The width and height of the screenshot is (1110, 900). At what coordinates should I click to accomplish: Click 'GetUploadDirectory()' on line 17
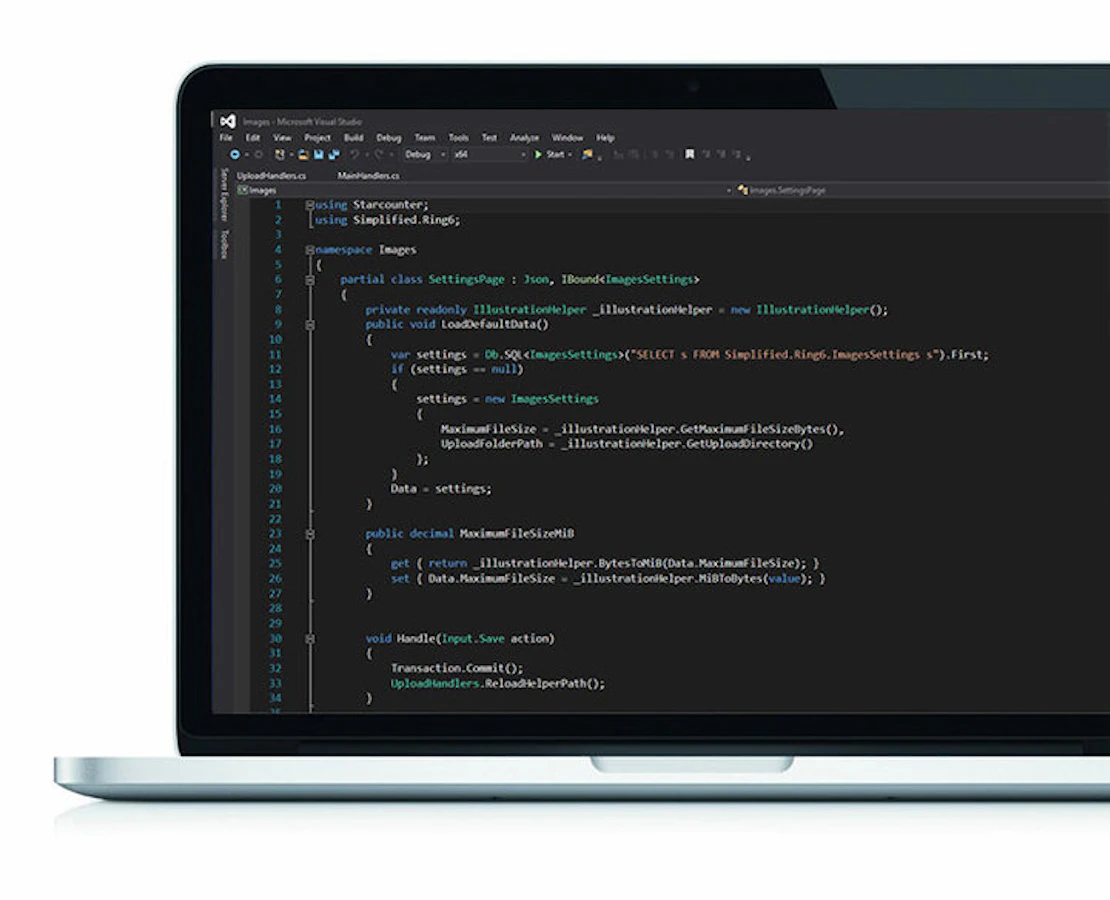point(750,444)
